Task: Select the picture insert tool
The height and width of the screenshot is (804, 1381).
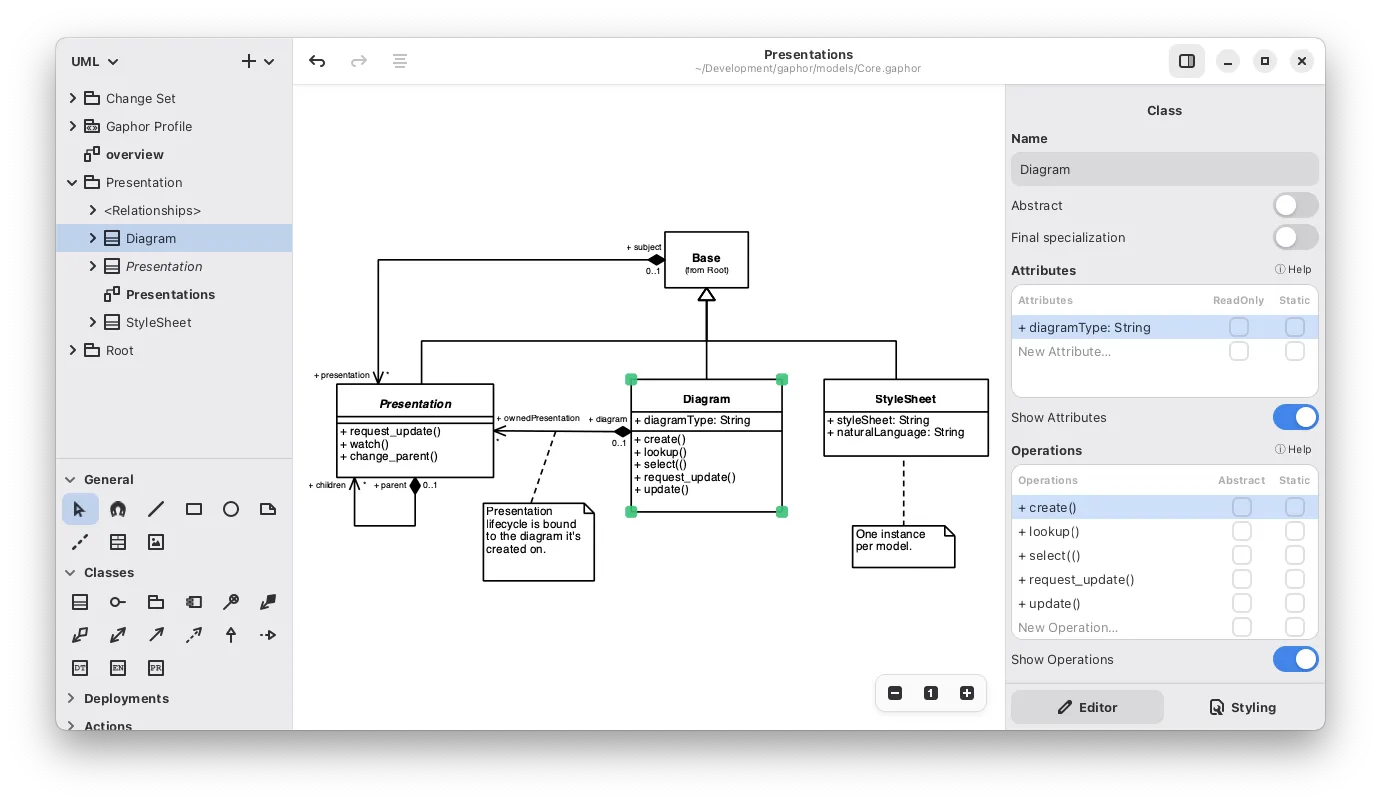Action: point(156,542)
